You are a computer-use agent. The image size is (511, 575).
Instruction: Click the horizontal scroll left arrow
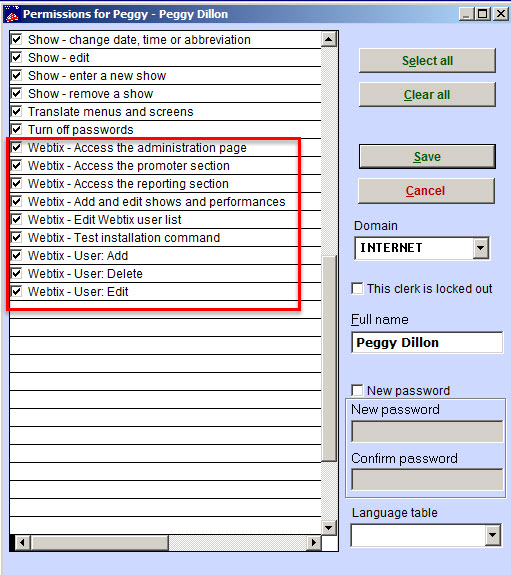tap(22, 542)
